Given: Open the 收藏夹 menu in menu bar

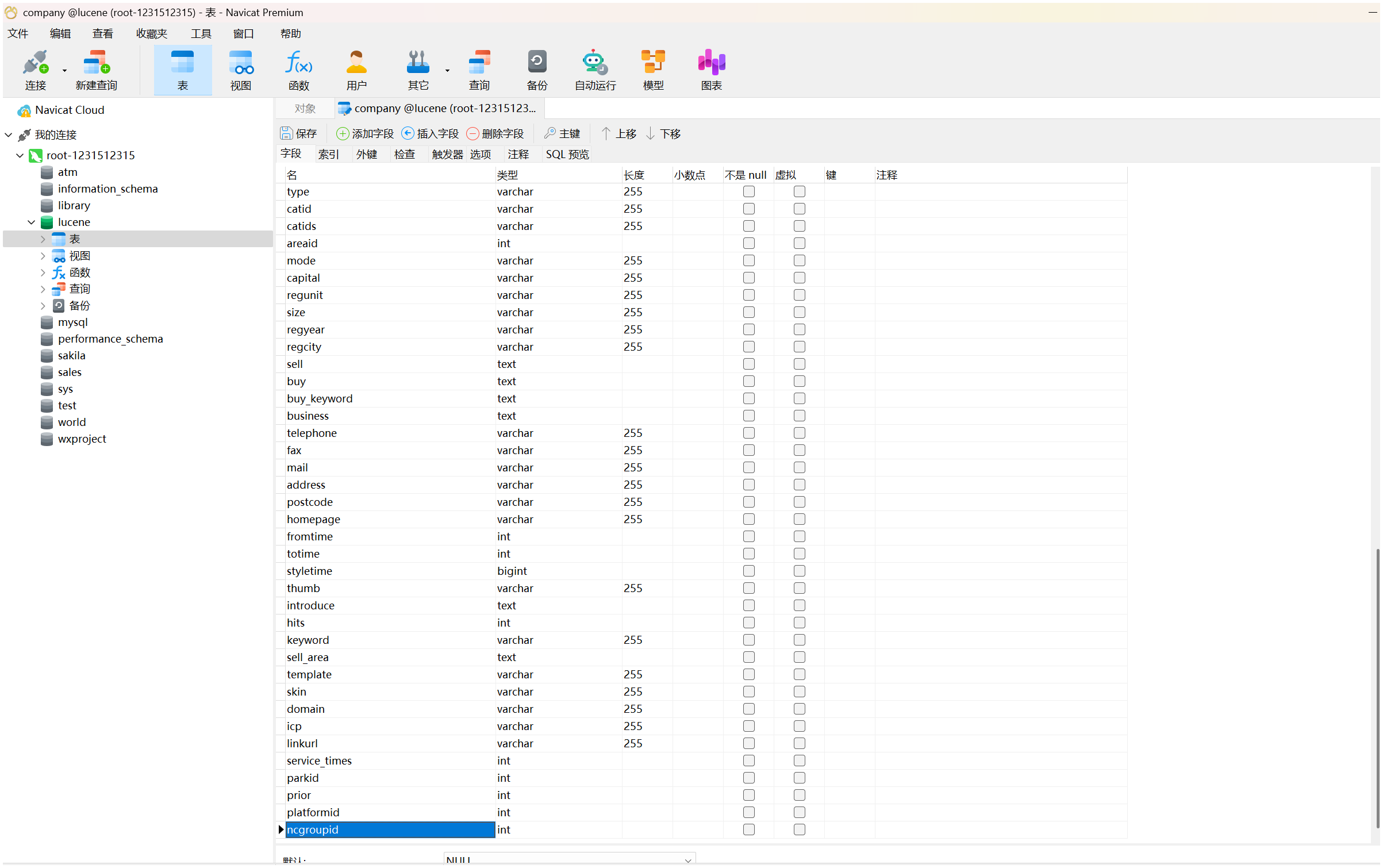Looking at the screenshot, I should pos(151,34).
